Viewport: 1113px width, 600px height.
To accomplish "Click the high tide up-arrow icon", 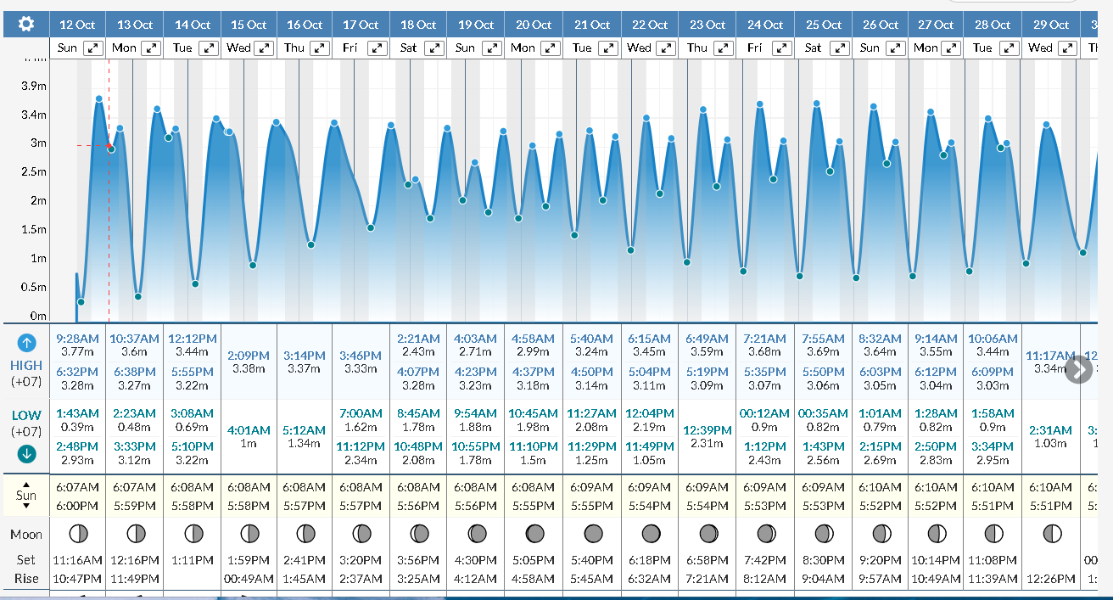I will point(27,342).
